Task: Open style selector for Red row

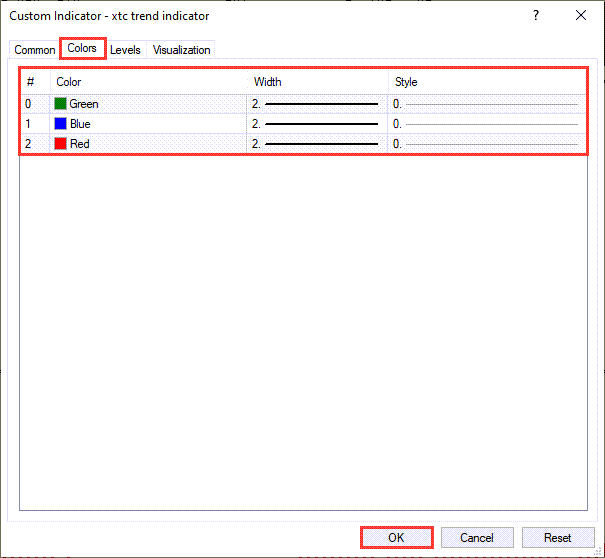Action: coord(487,144)
